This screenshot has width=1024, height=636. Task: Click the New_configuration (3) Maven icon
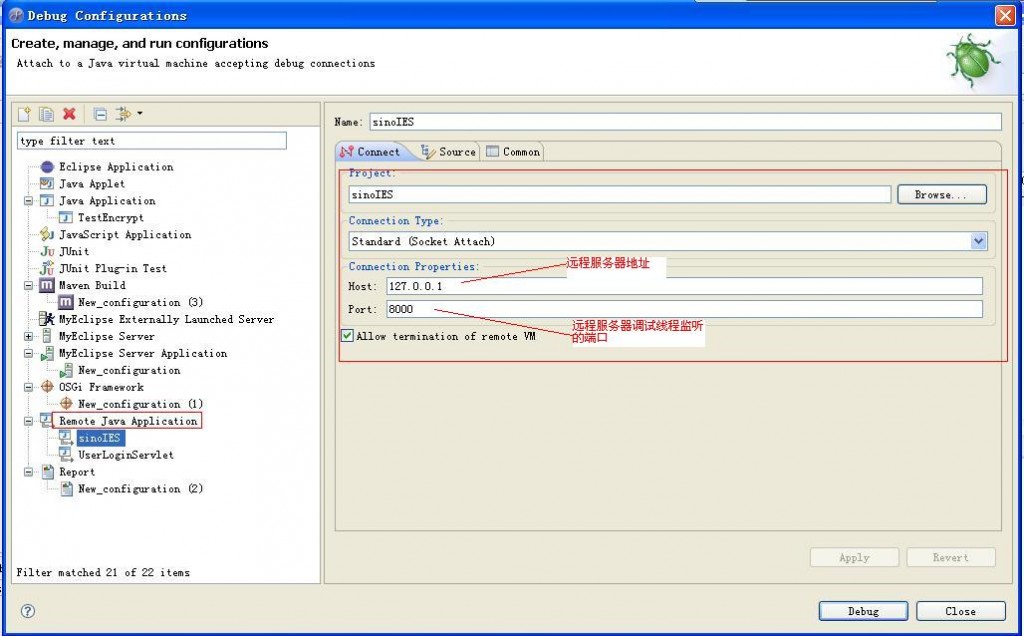click(x=65, y=302)
